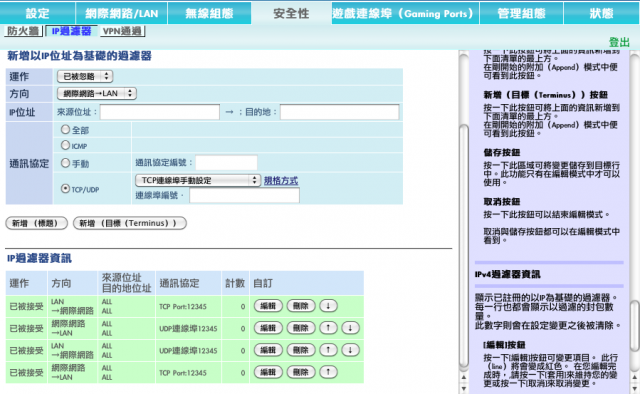Click 規格方式 link

click(x=281, y=180)
